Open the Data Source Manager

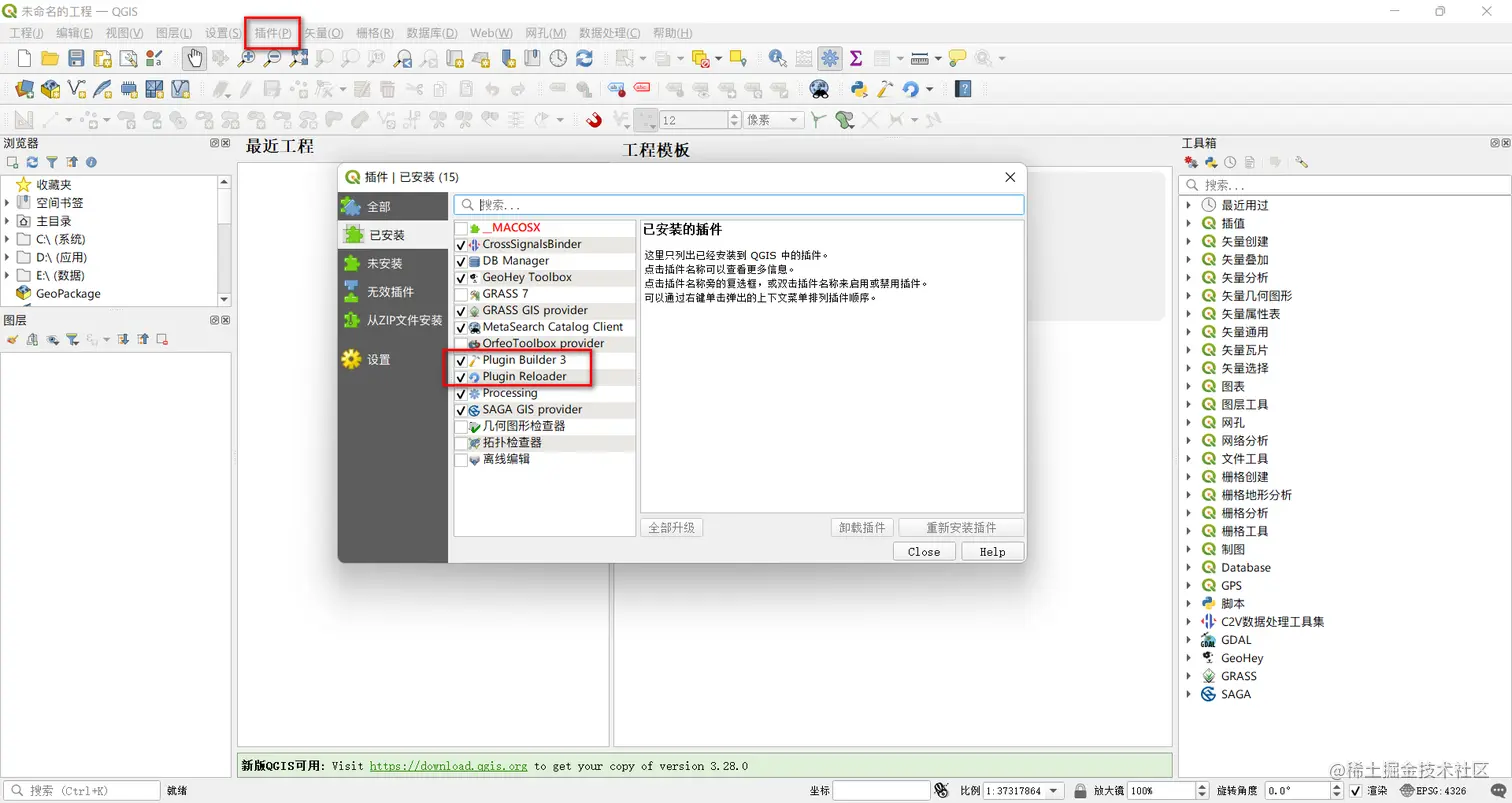(x=24, y=89)
